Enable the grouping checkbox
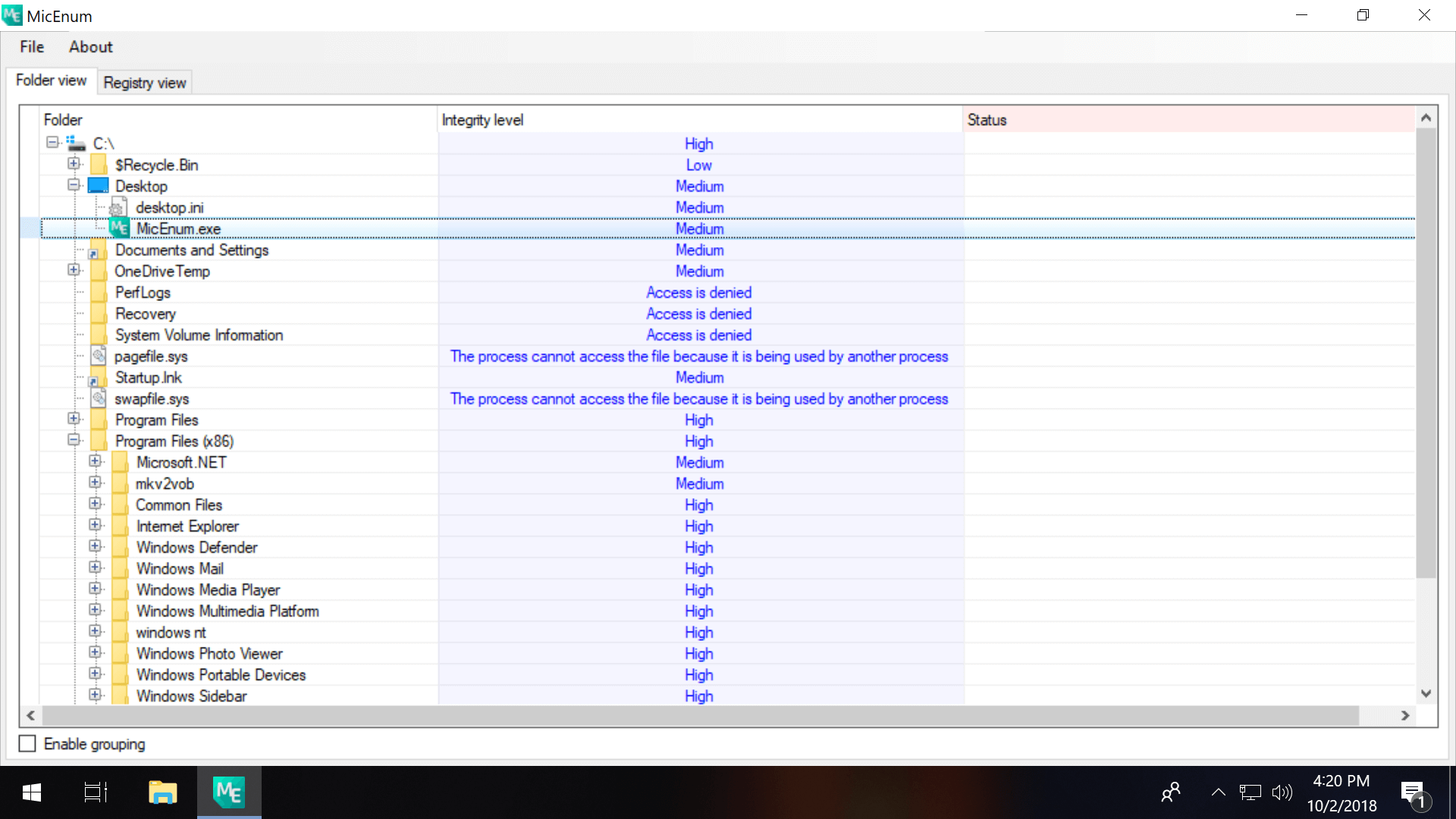The image size is (1456, 819). (27, 744)
